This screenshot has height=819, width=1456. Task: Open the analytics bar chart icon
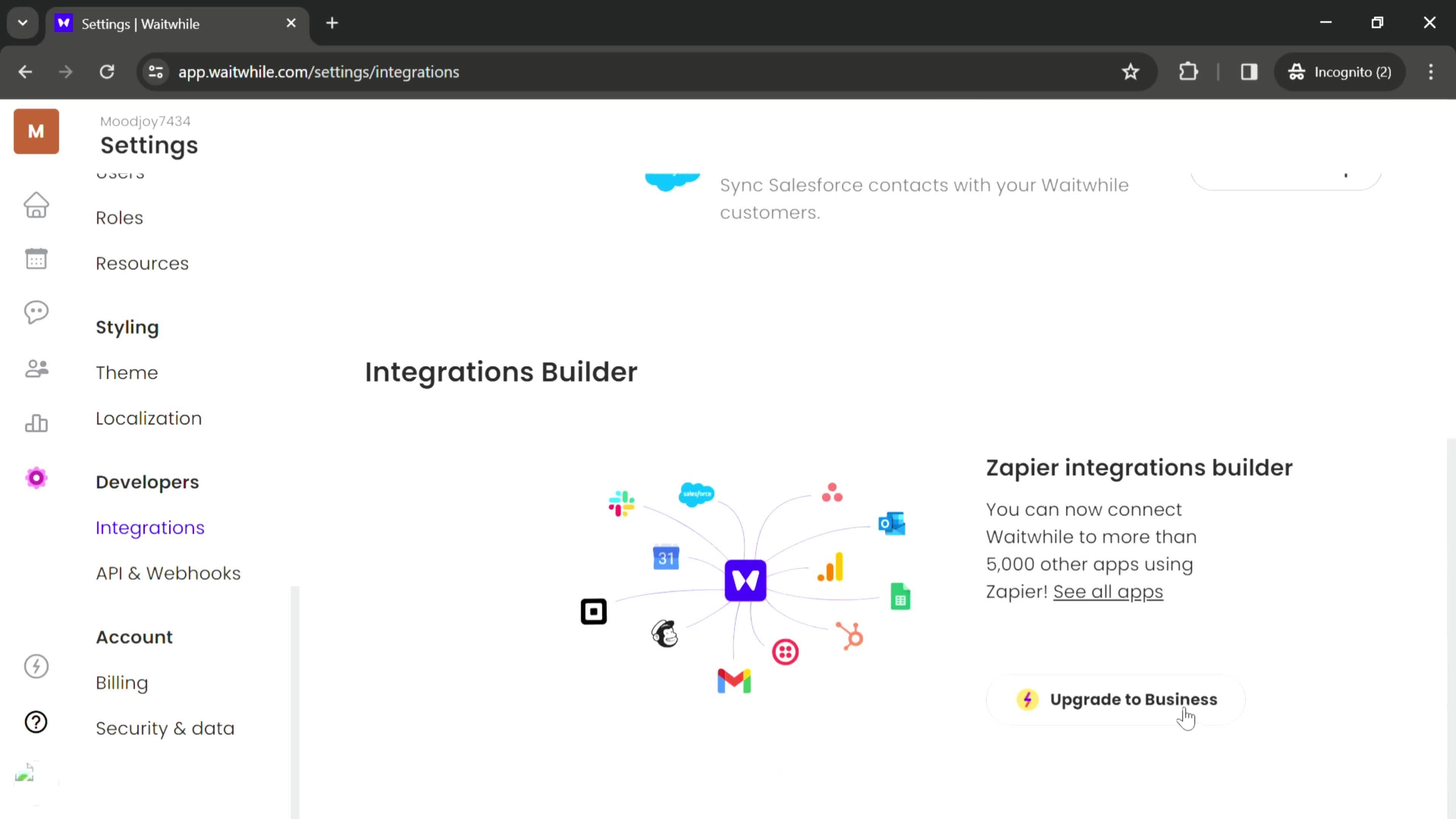36,423
